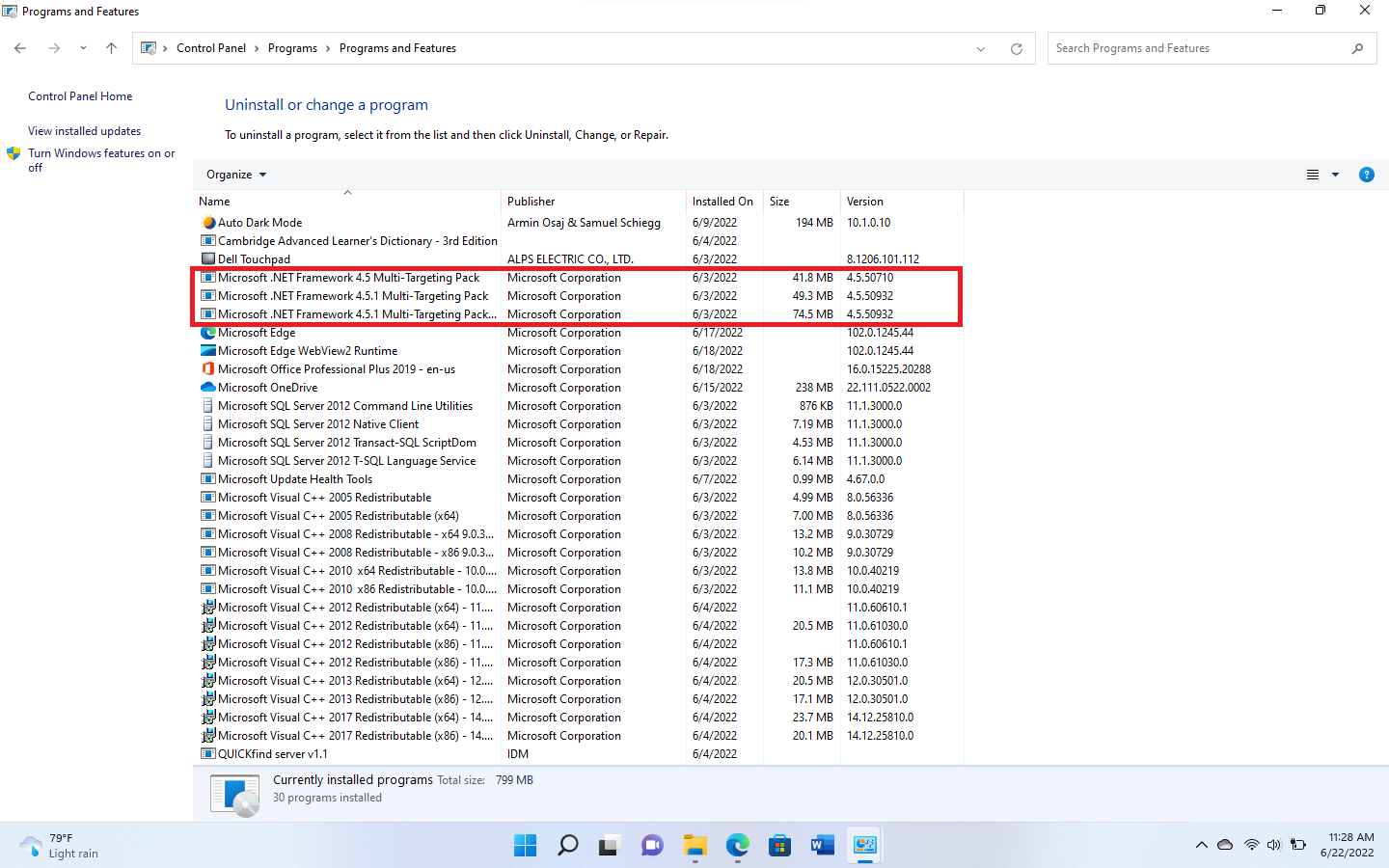Screen dimensions: 1389x868
Task: Select Visual C++ 2008 Redistributable x86 entry
Action: (356, 553)
